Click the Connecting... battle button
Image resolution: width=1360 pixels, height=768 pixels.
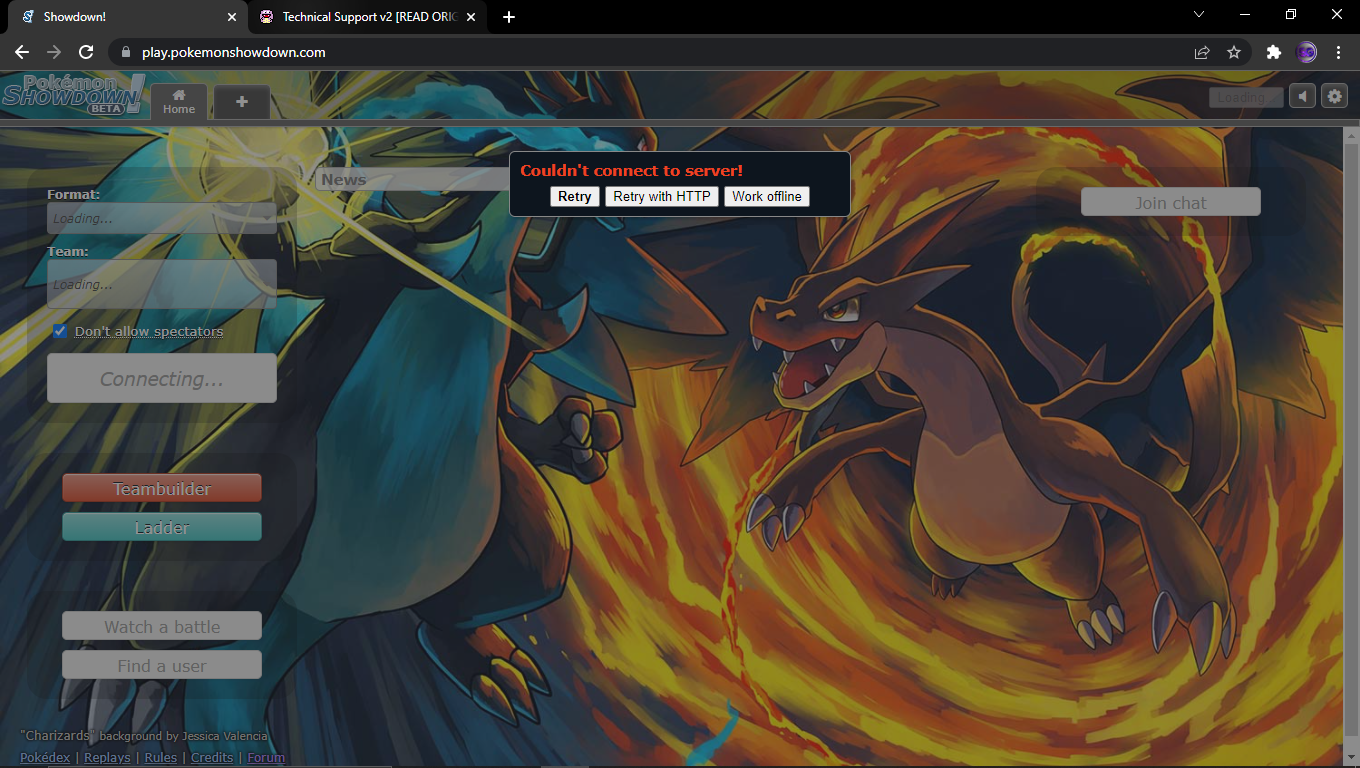(x=162, y=379)
